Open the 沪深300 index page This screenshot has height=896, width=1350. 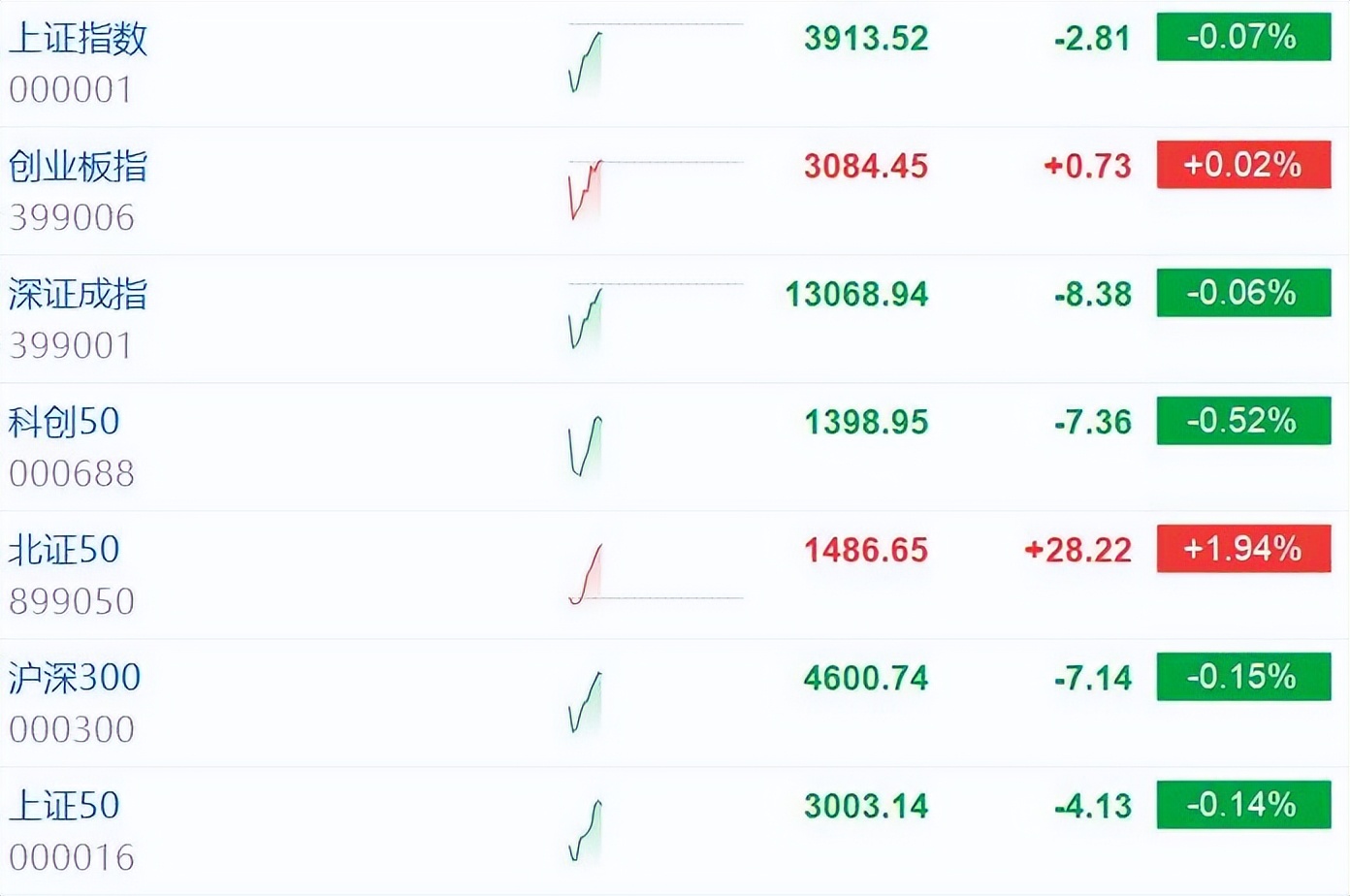(x=74, y=677)
